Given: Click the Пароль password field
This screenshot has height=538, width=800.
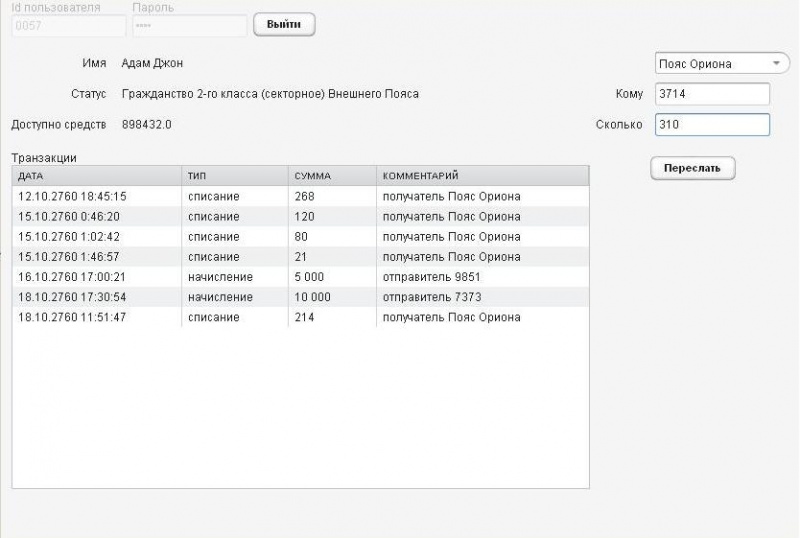Looking at the screenshot, I should pyautogui.click(x=189, y=26).
